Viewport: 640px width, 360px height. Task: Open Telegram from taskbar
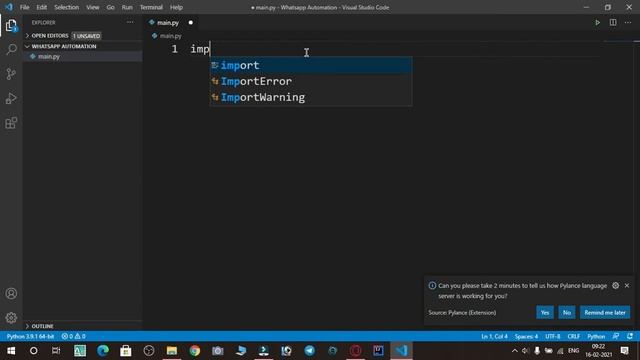point(309,351)
